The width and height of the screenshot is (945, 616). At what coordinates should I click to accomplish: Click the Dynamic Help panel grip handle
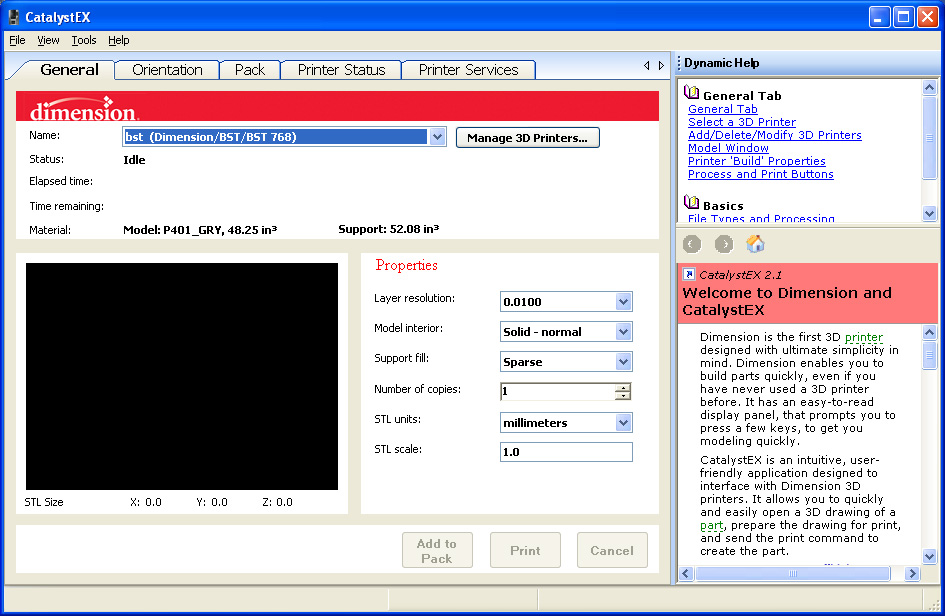point(679,63)
